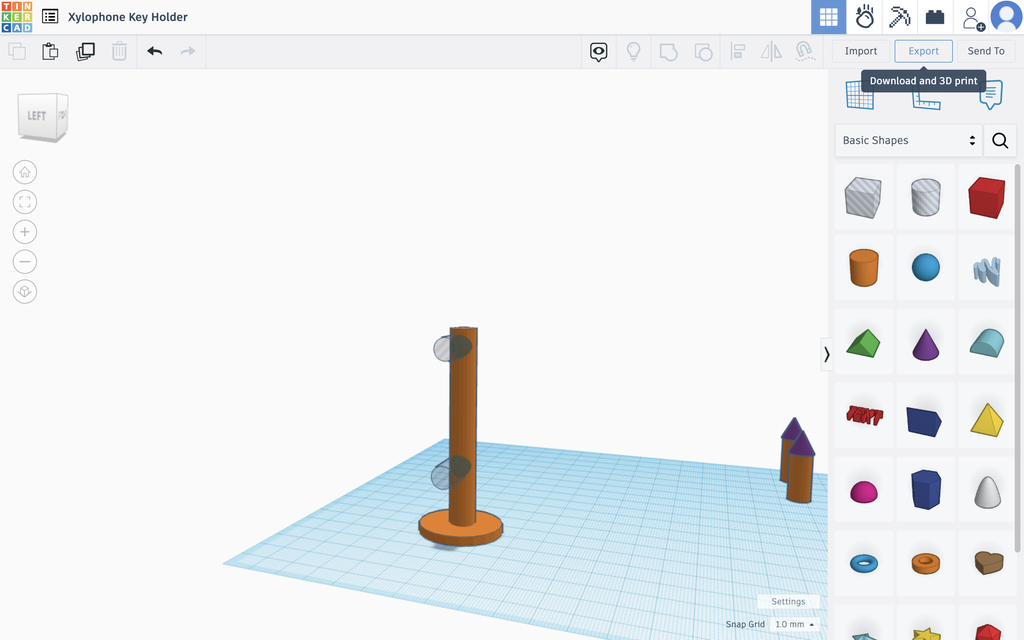The image size is (1024, 640).
Task: Select the Workplane tool icon
Action: (859, 96)
